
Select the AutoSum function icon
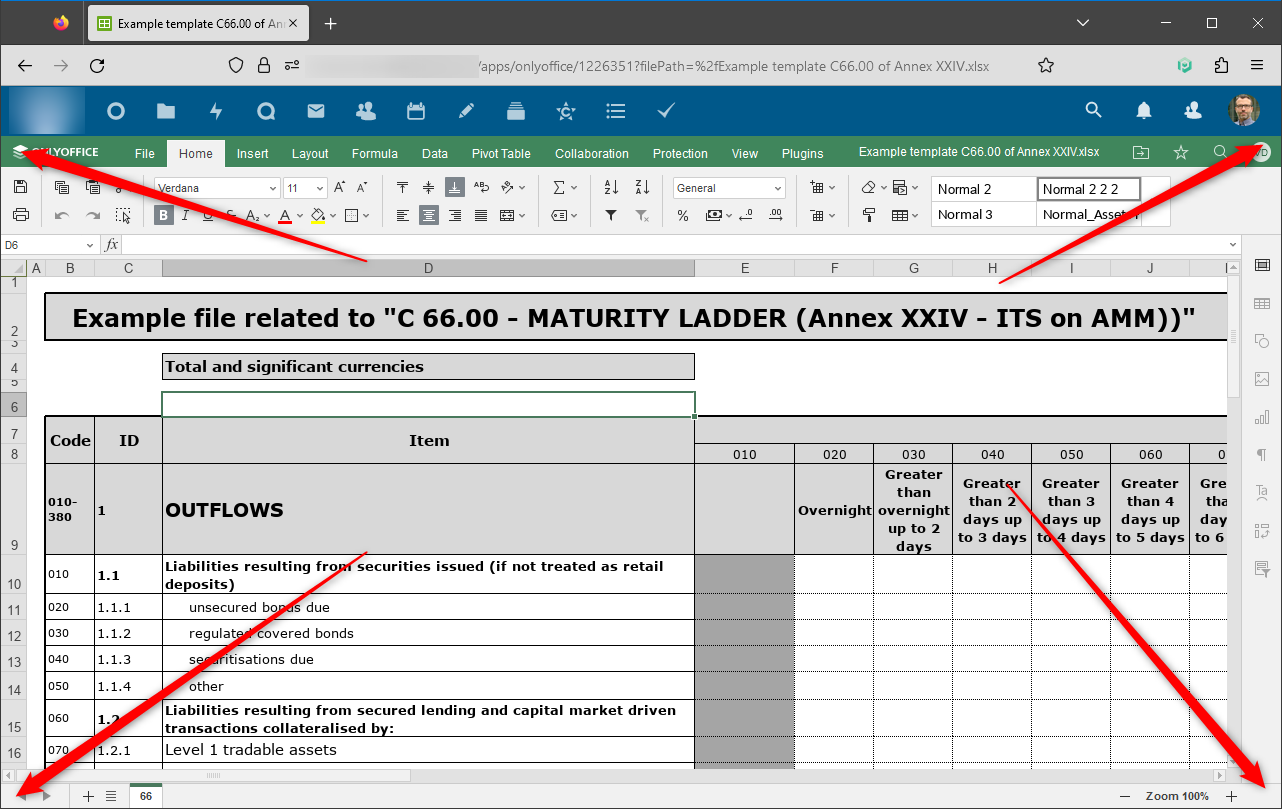tap(558, 187)
